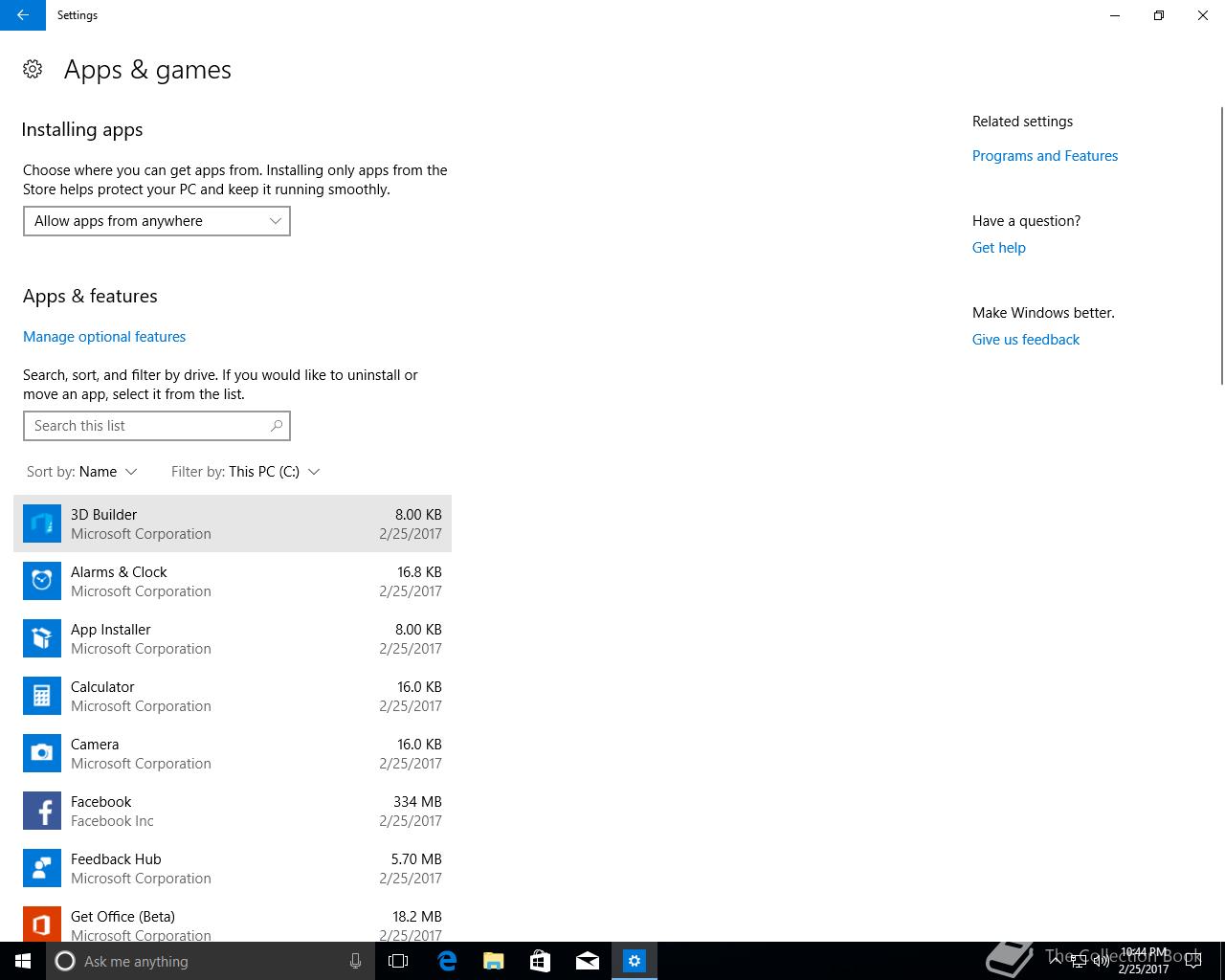This screenshot has width=1225, height=980.
Task: Open the Allow apps from anywhere dropdown
Action: pyautogui.click(x=157, y=221)
